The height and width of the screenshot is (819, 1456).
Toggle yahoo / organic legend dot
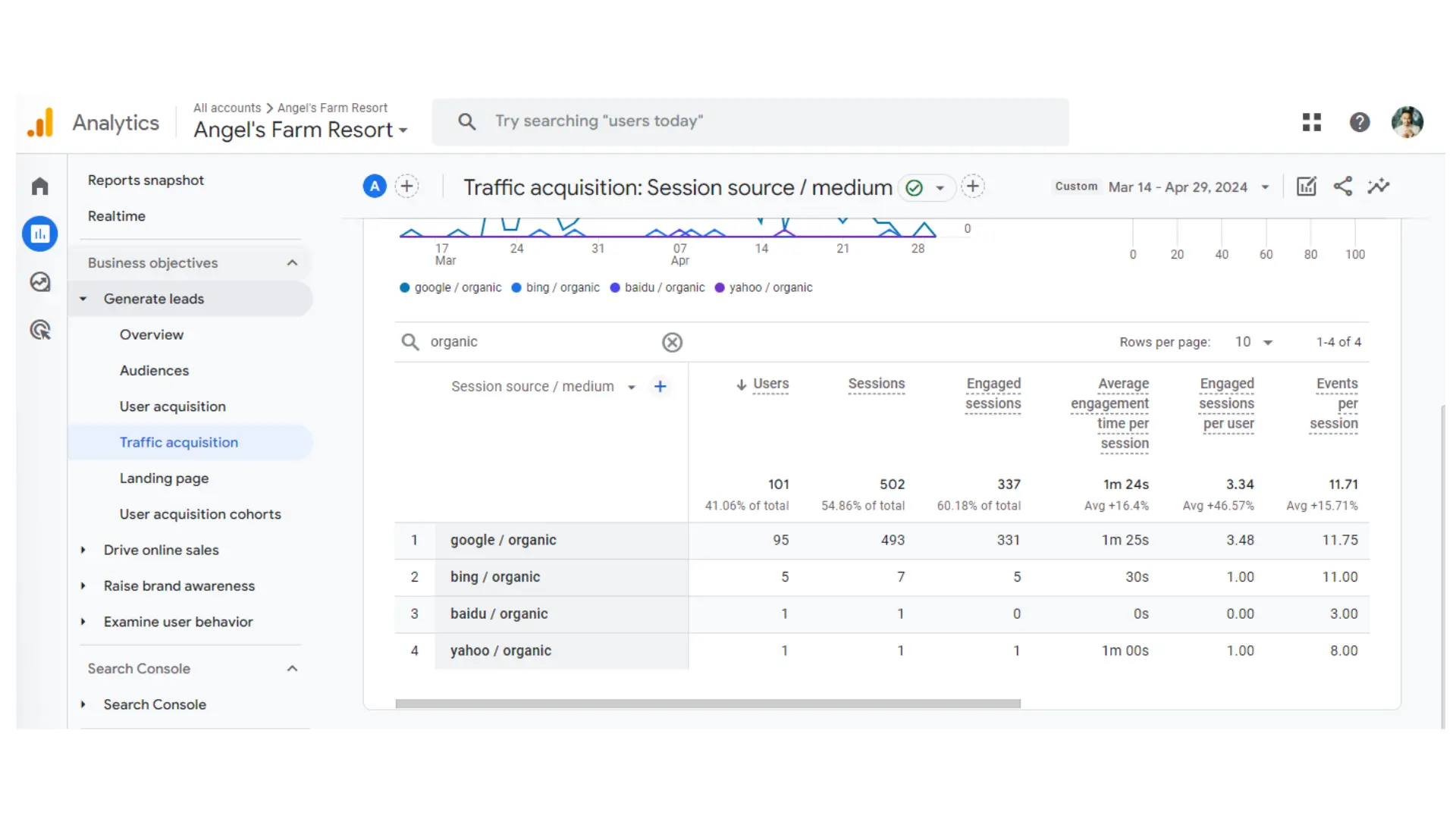tap(720, 288)
